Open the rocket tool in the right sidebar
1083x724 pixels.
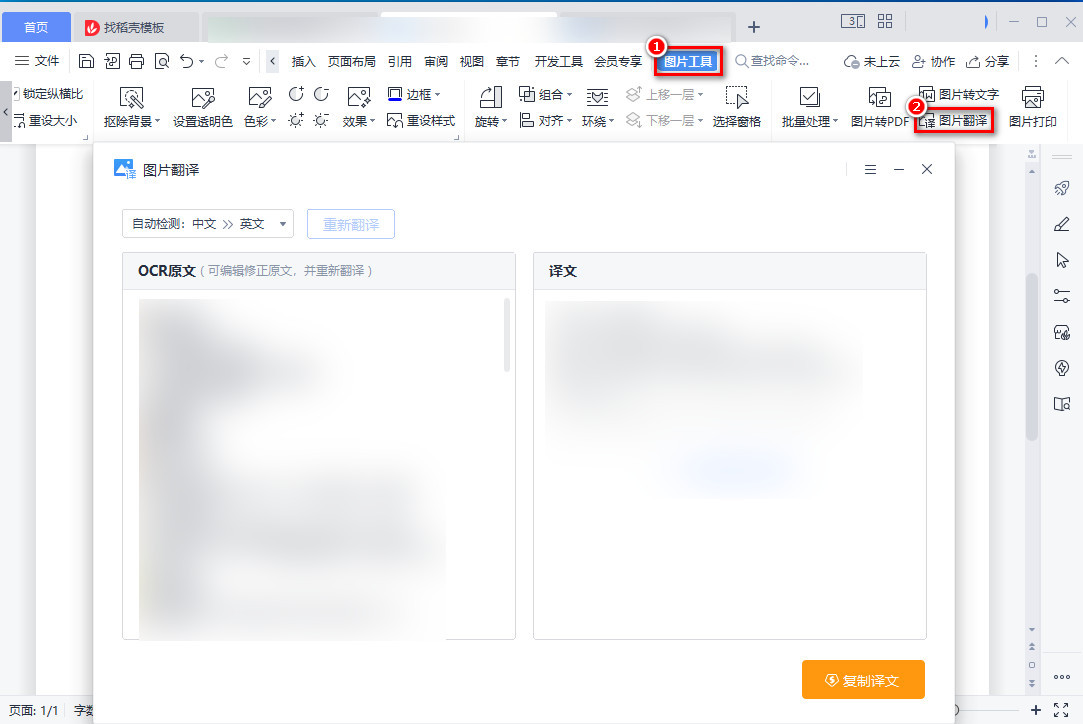1062,187
